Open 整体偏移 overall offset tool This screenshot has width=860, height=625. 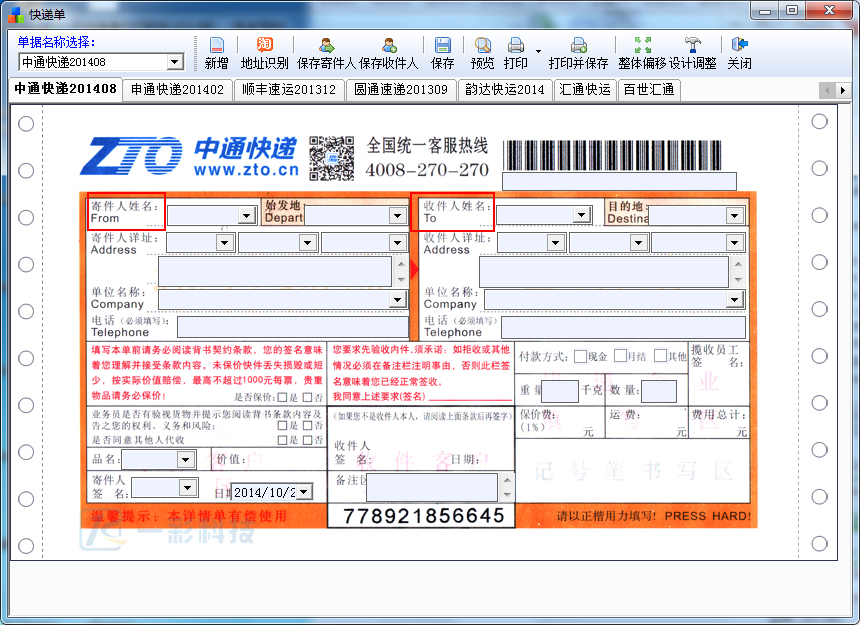(x=642, y=54)
